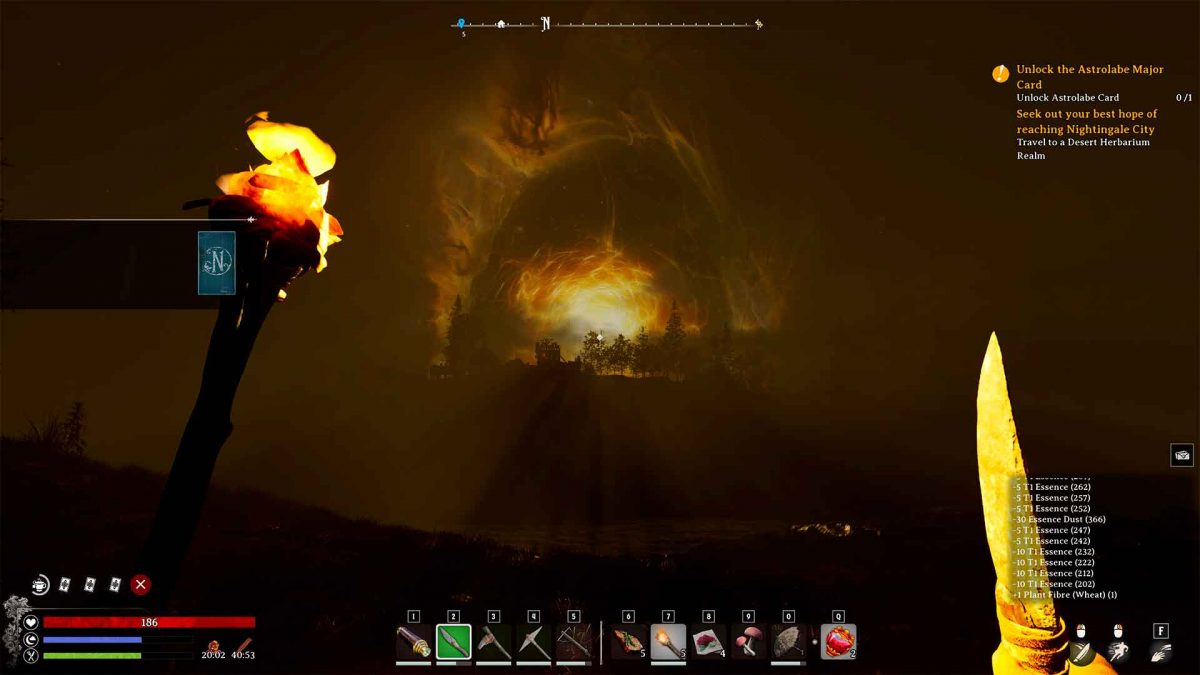Image resolution: width=1200 pixels, height=675 pixels.
Task: Open the mail envelope notification icon
Action: point(1181,455)
